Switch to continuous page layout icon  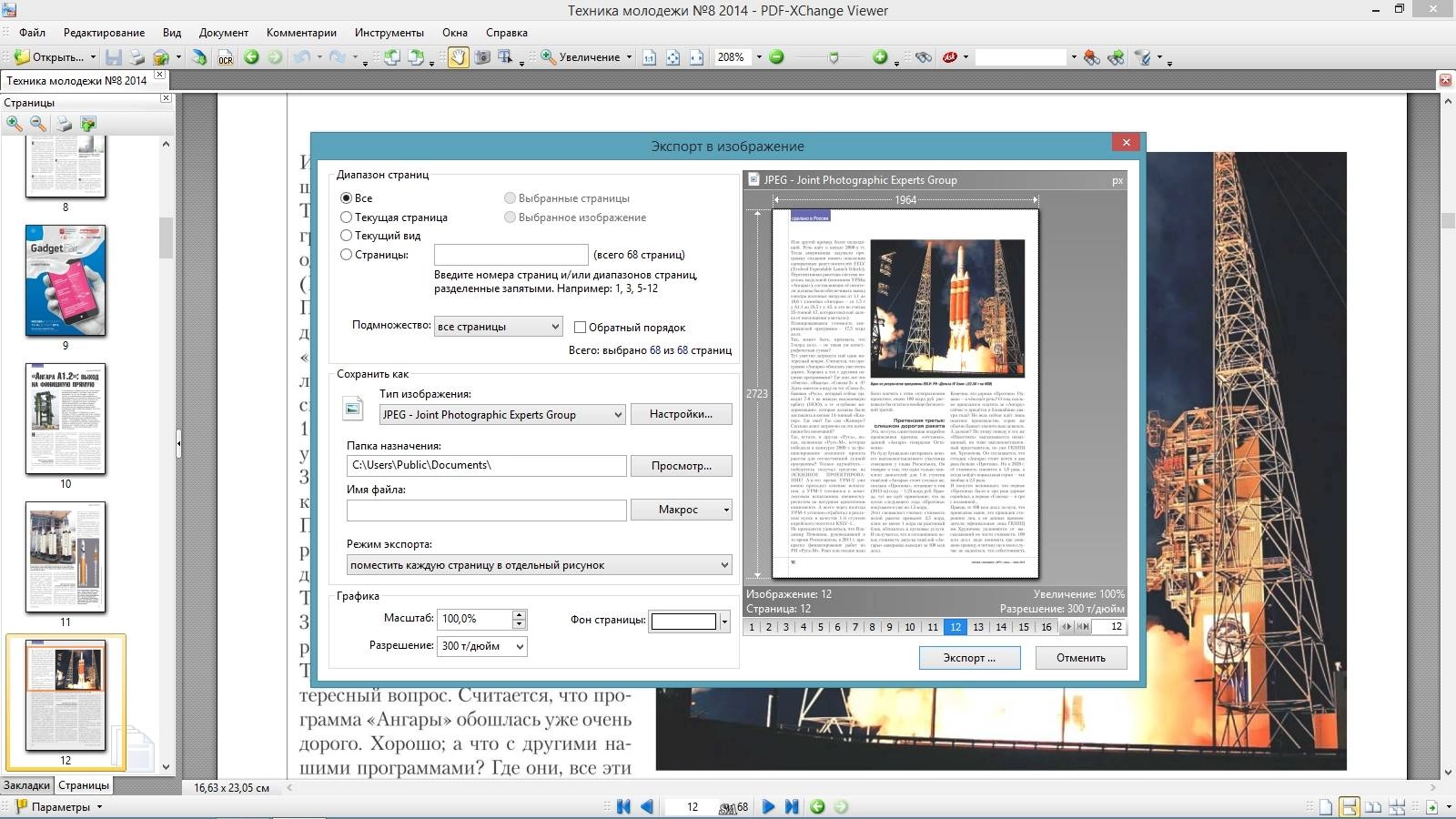coord(1350,806)
